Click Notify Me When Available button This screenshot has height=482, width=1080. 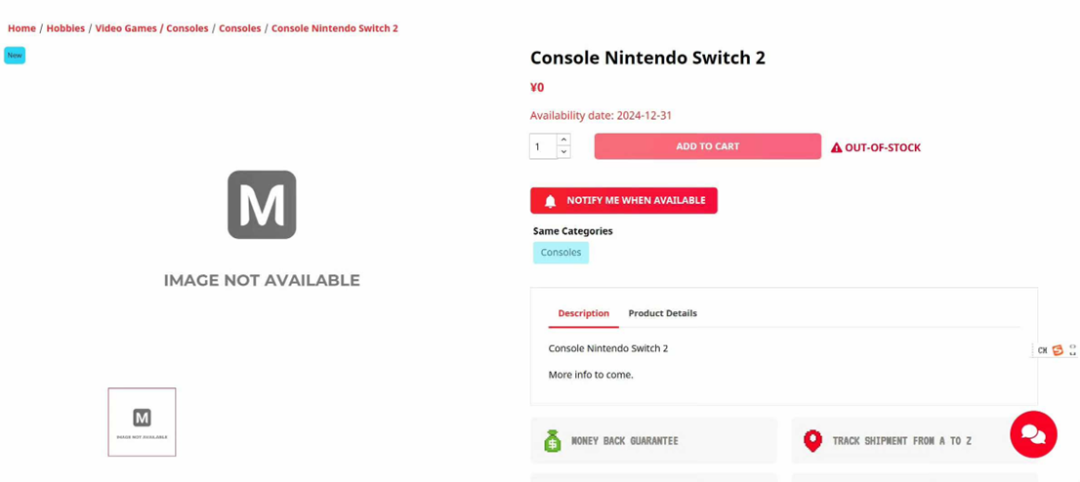coord(624,201)
